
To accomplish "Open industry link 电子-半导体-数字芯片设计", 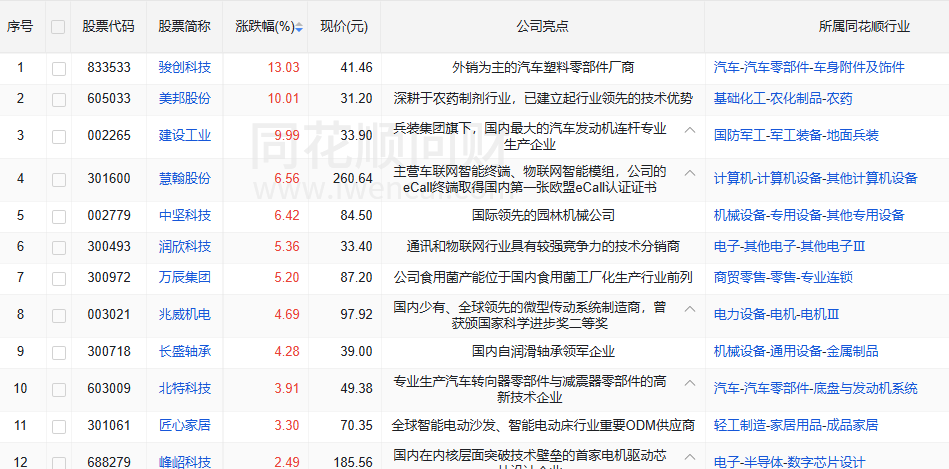I will tap(789, 462).
